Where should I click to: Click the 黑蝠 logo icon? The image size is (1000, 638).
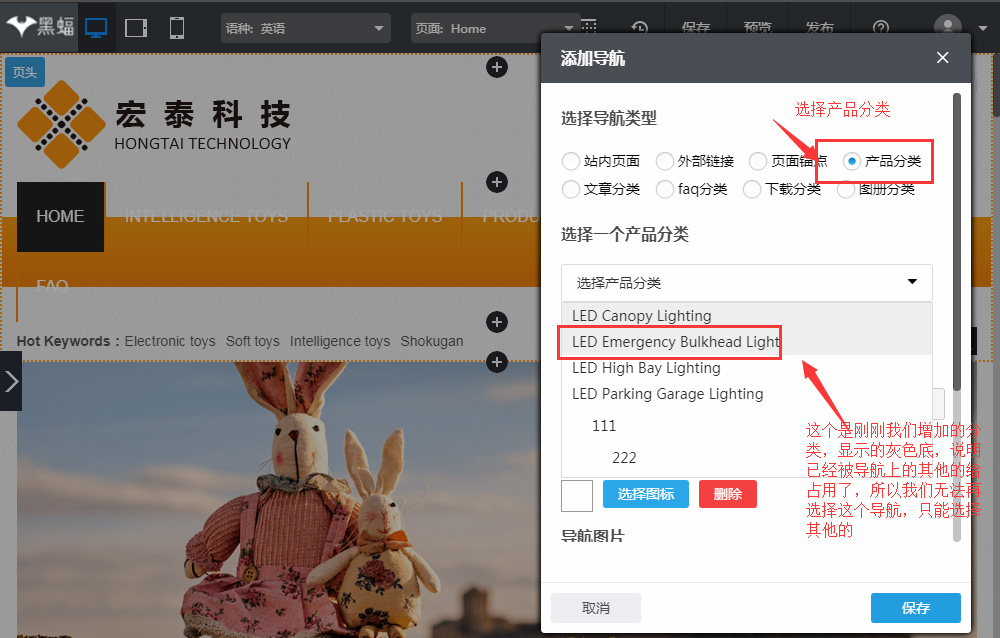(x=40, y=27)
